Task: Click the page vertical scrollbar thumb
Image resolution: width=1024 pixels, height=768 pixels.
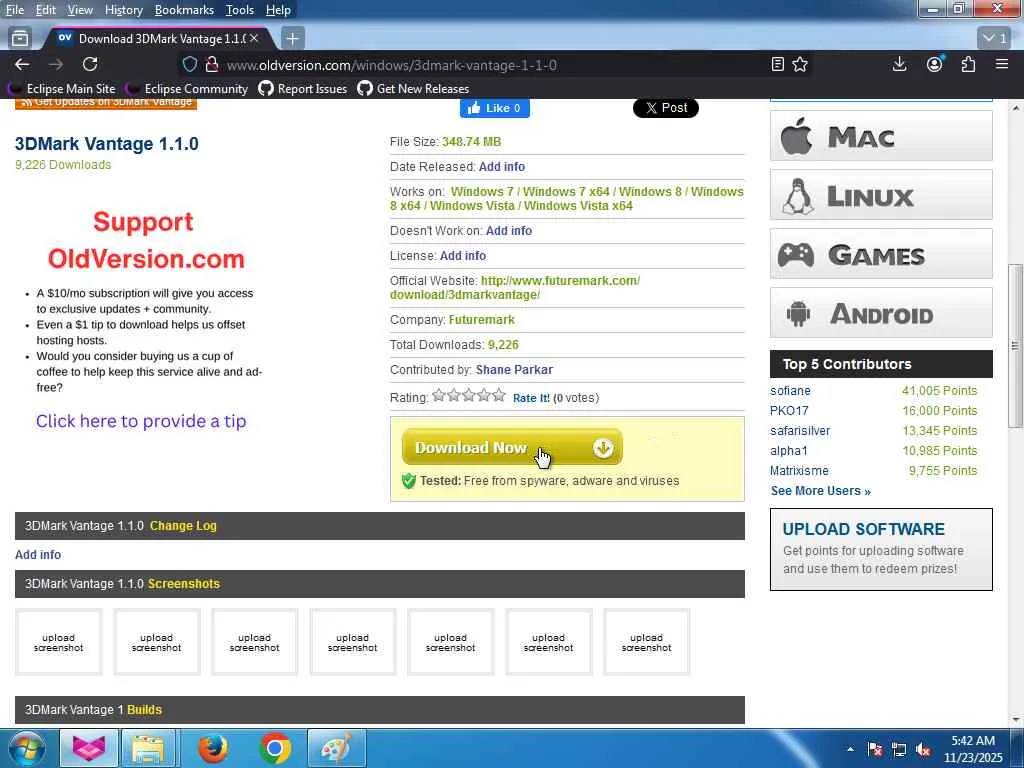Action: pyautogui.click(x=1015, y=346)
